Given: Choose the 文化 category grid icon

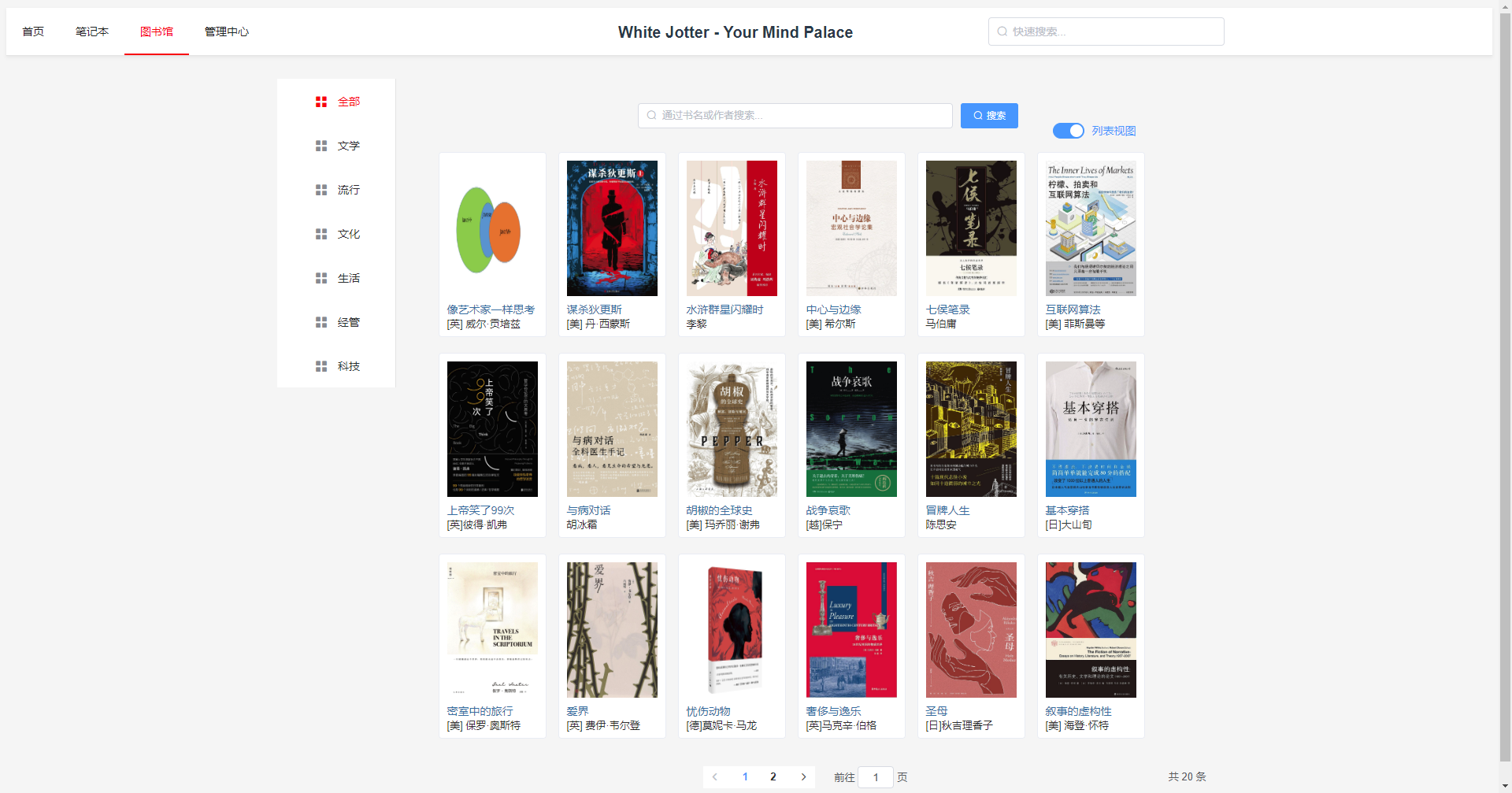Looking at the screenshot, I should (321, 234).
